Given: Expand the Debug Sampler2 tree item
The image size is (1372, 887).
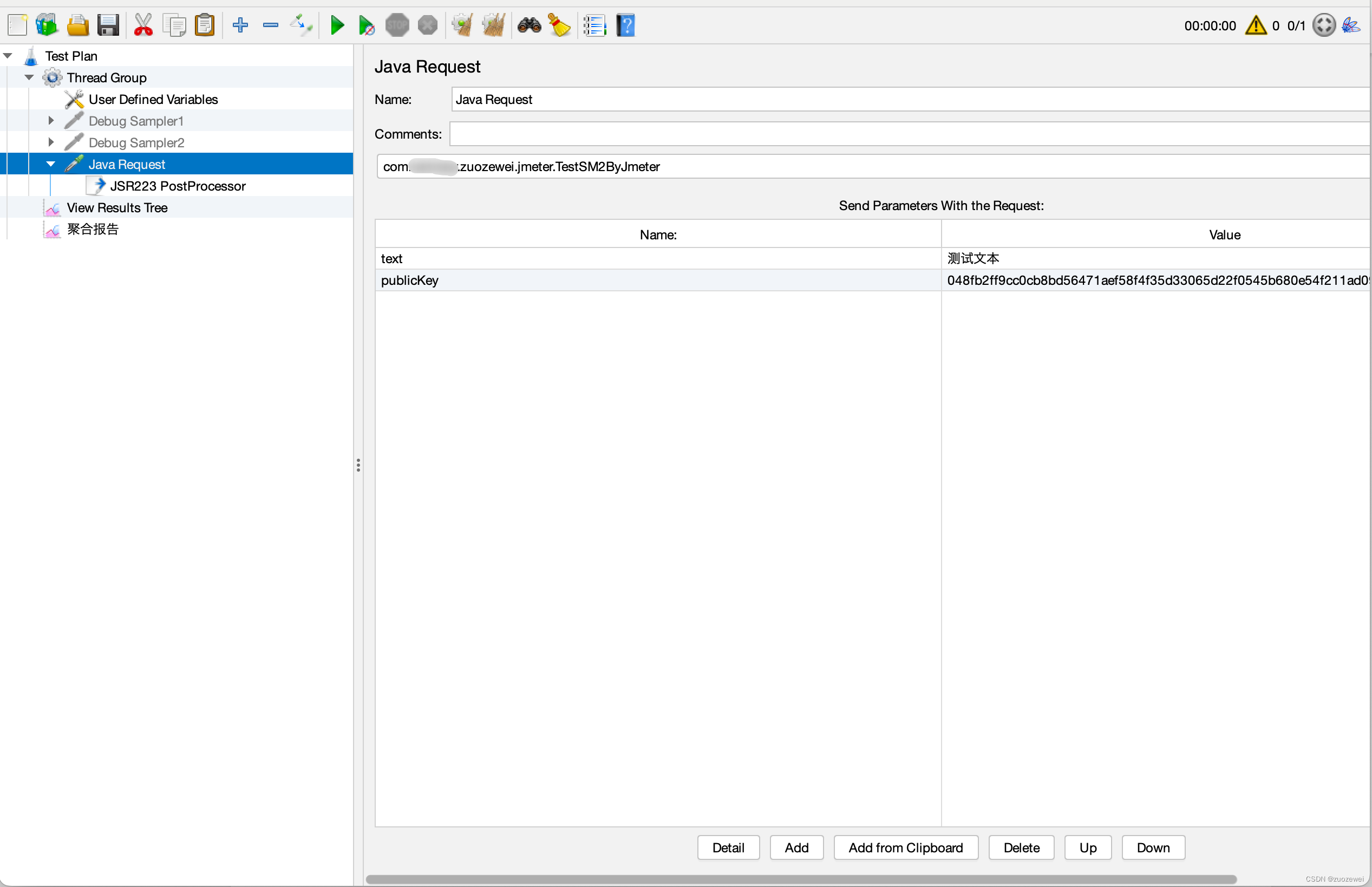Looking at the screenshot, I should pos(51,142).
